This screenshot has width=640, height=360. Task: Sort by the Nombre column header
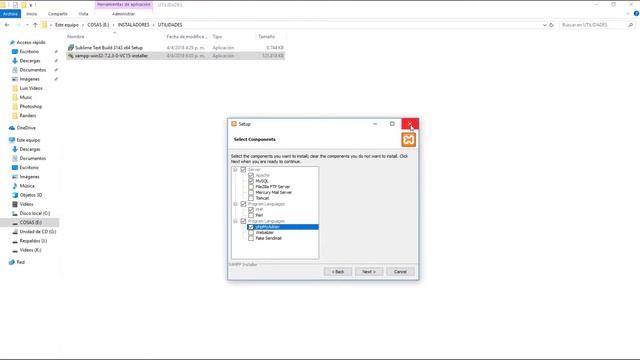(76, 37)
